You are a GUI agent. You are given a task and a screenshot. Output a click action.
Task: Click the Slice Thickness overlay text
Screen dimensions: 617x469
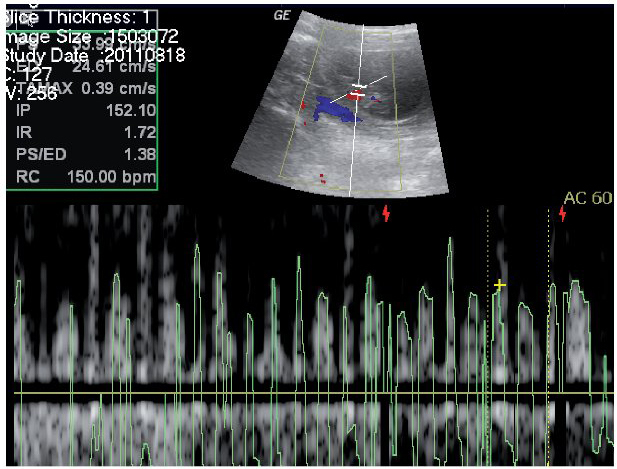[x=70, y=17]
